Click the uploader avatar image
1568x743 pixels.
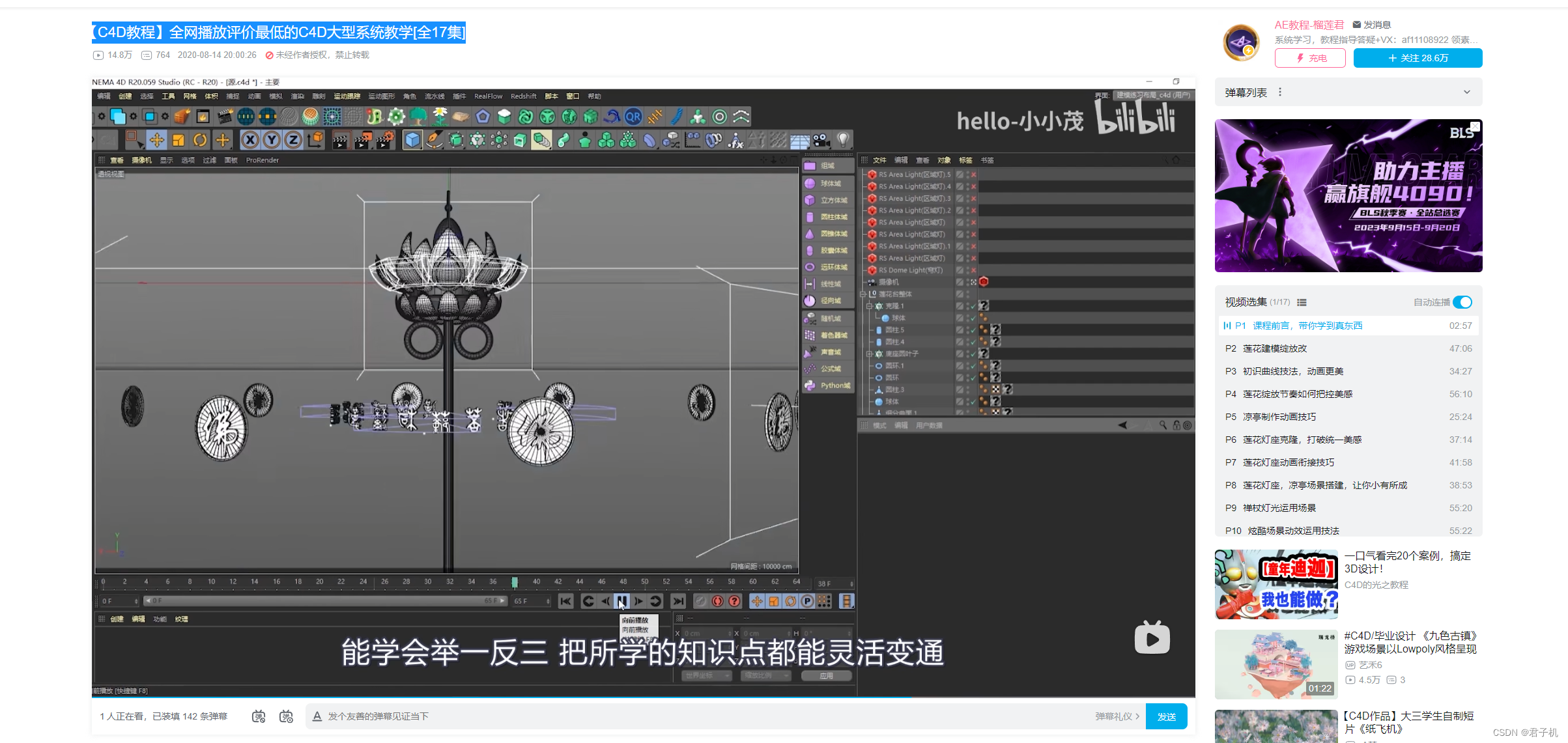(1241, 43)
